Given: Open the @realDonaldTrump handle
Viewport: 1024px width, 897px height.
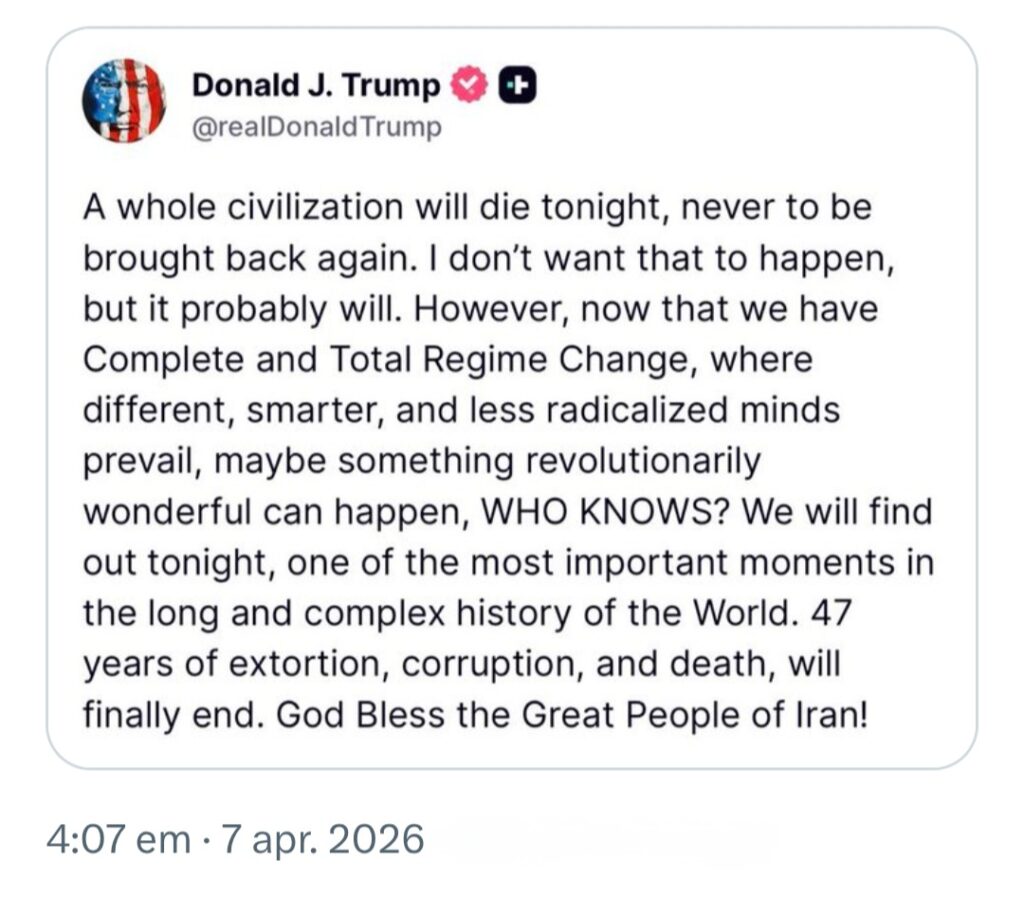Looking at the screenshot, I should click(316, 129).
